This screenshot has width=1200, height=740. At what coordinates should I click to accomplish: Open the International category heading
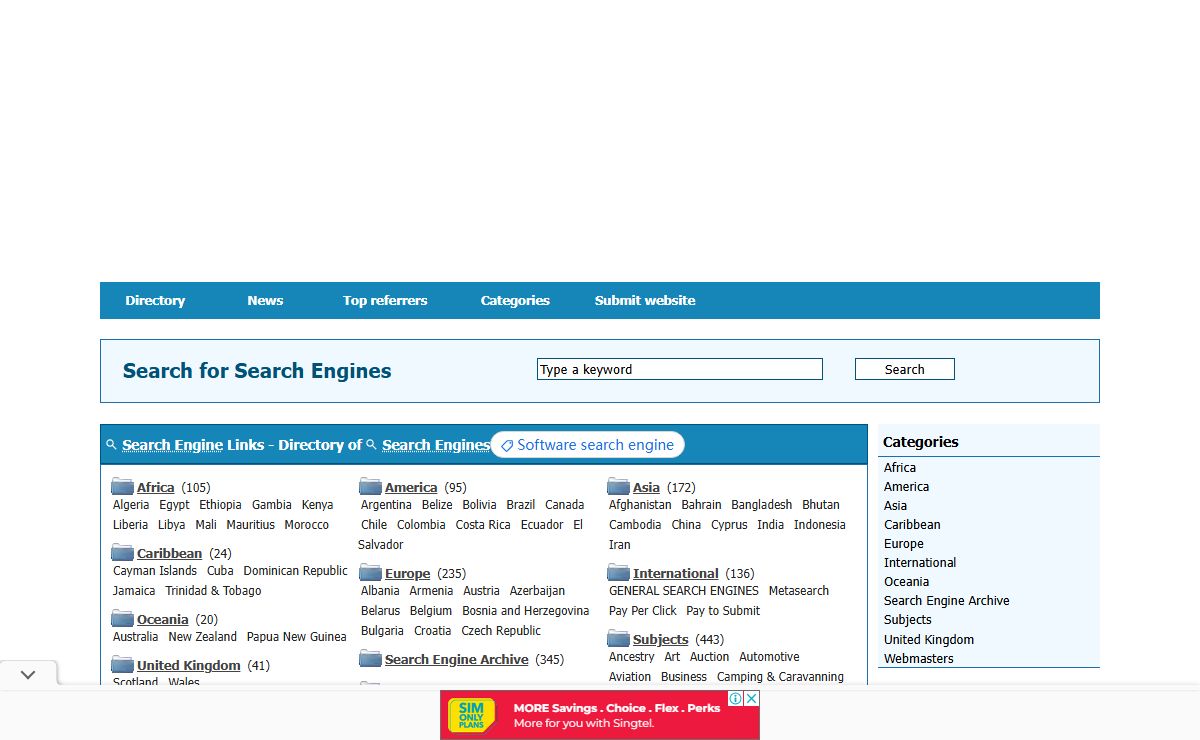pos(675,573)
